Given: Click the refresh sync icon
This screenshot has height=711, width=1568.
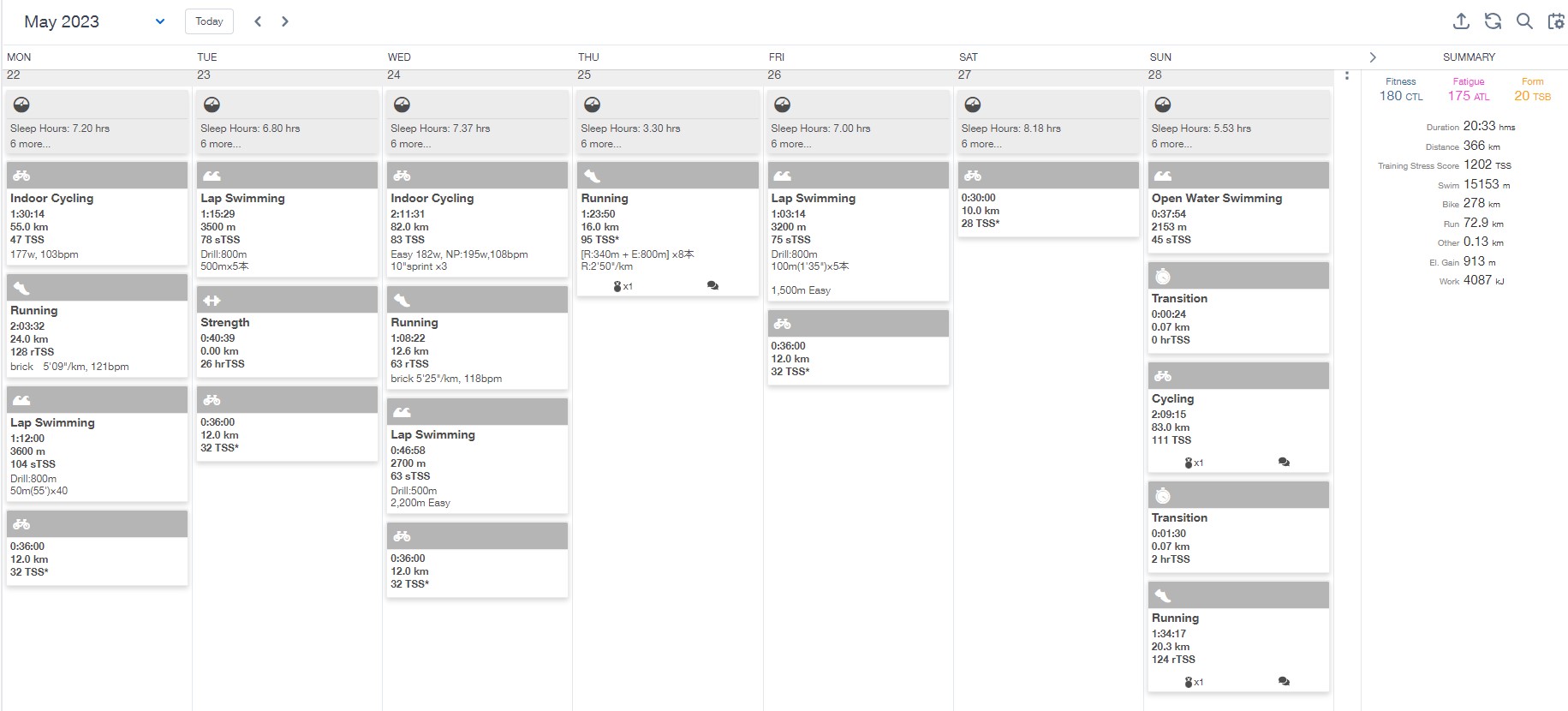Looking at the screenshot, I should click(x=1493, y=21).
